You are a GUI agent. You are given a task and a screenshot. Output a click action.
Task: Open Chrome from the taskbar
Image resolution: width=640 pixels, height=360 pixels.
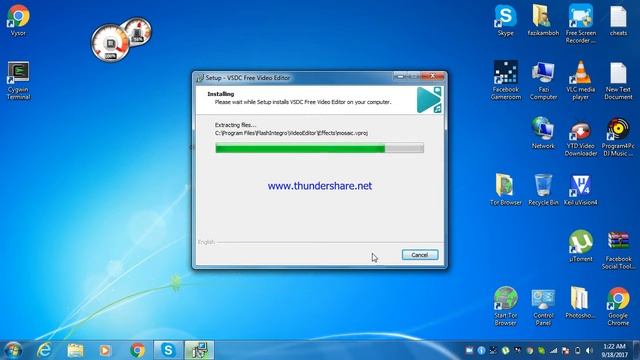137,350
